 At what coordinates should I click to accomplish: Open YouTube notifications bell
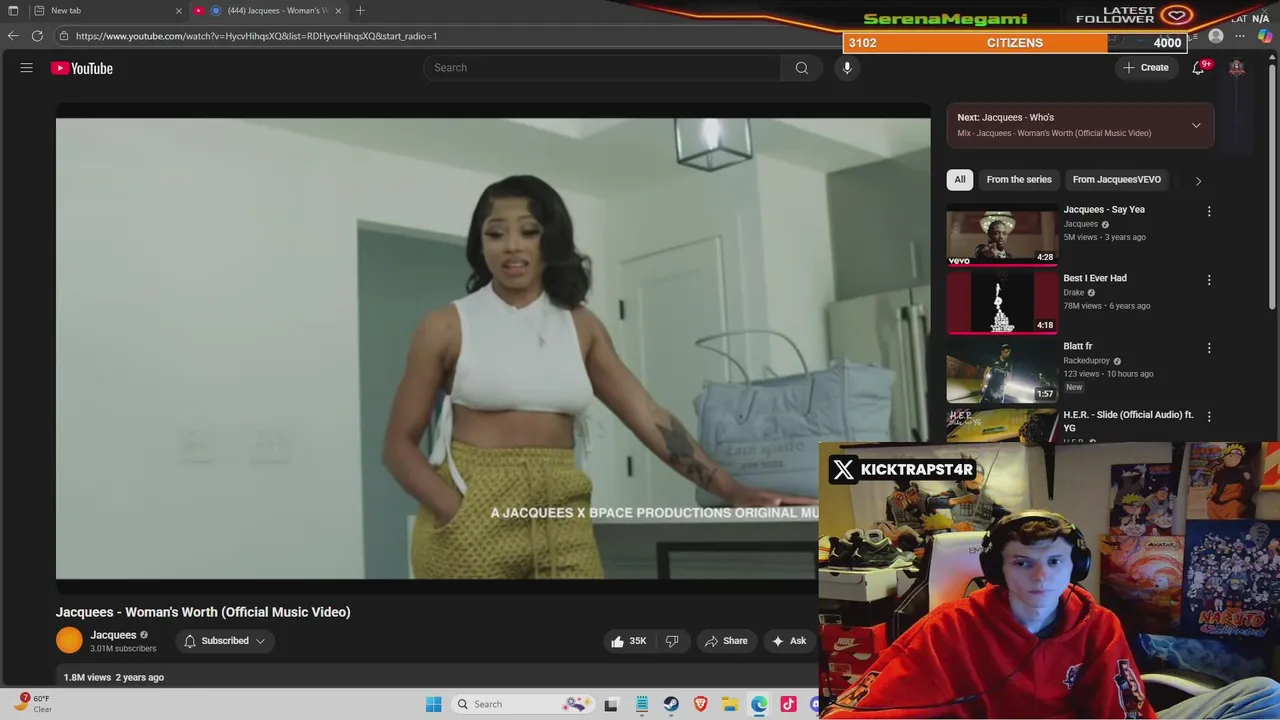(1198, 68)
